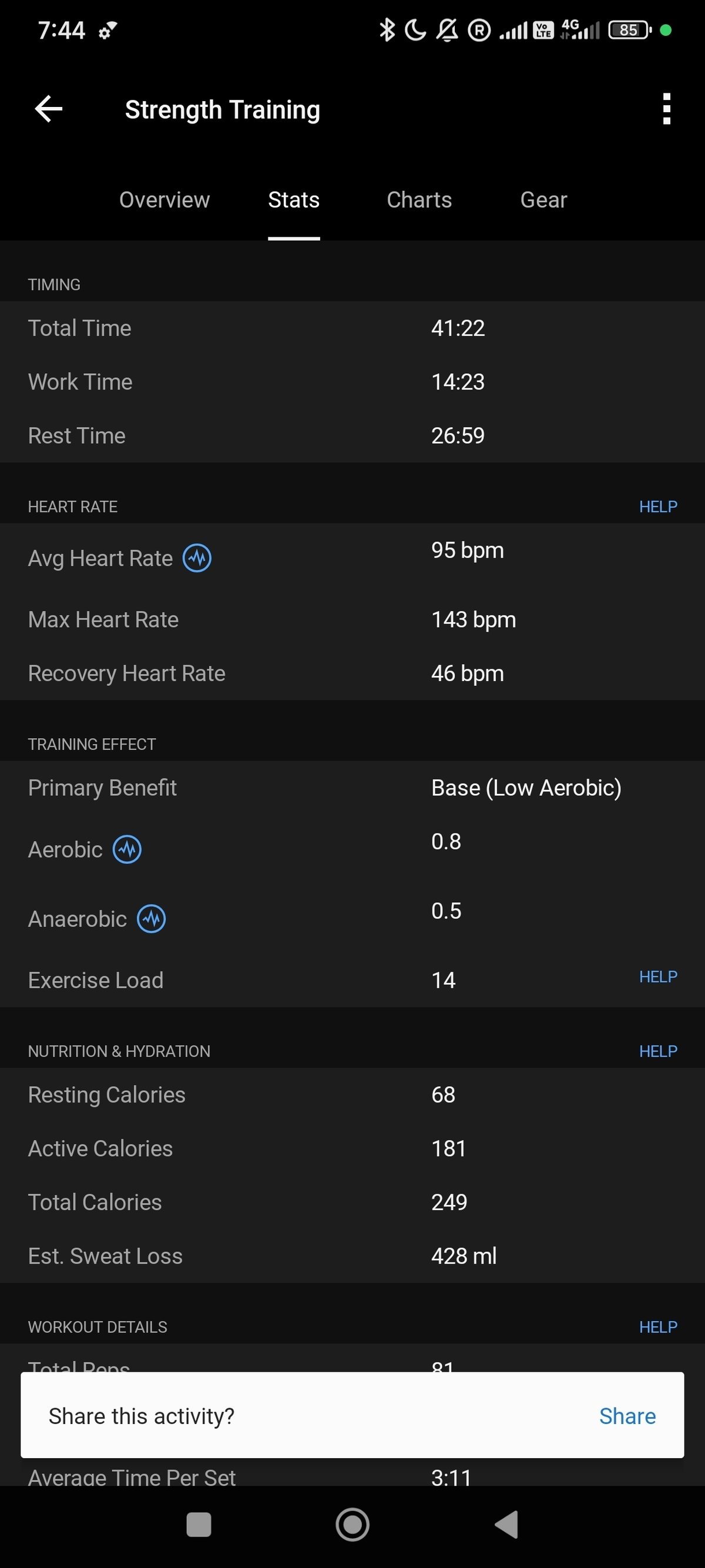Screen dimensions: 705x1568
Task: Tap the Primary Benefit row
Action: point(352,788)
